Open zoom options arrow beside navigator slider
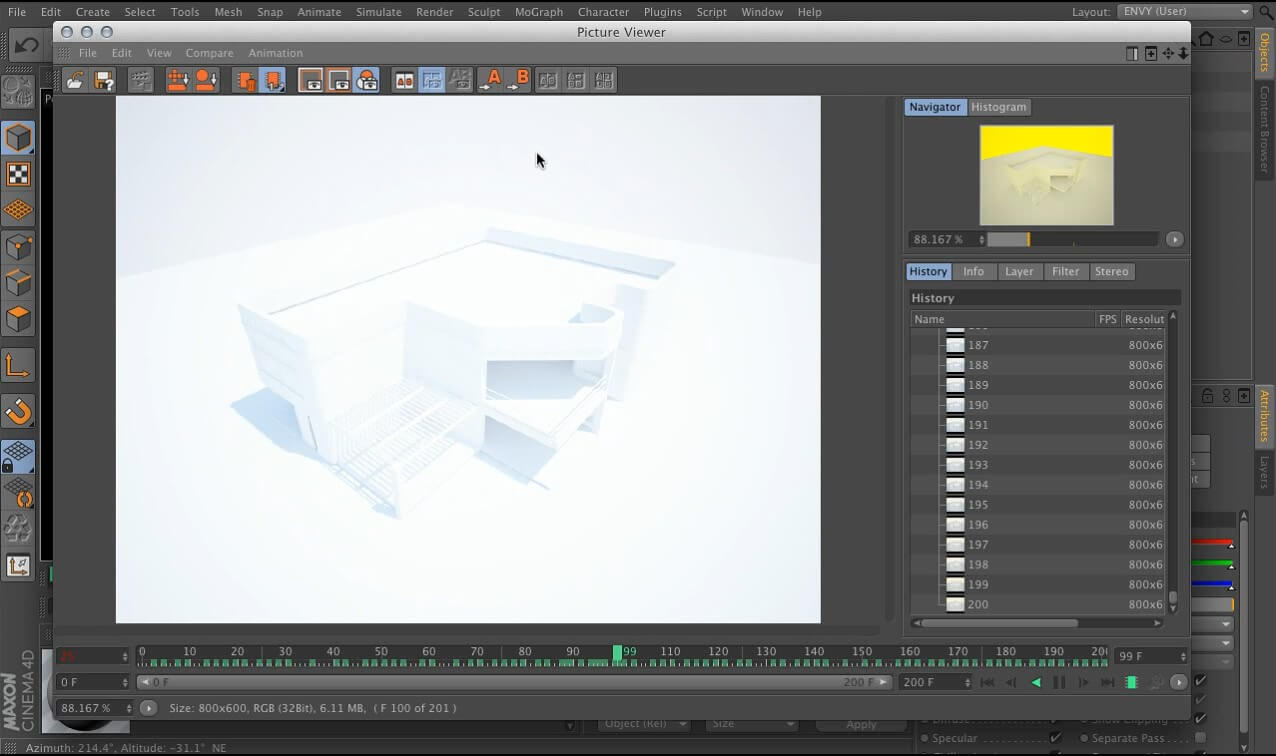 (1174, 240)
